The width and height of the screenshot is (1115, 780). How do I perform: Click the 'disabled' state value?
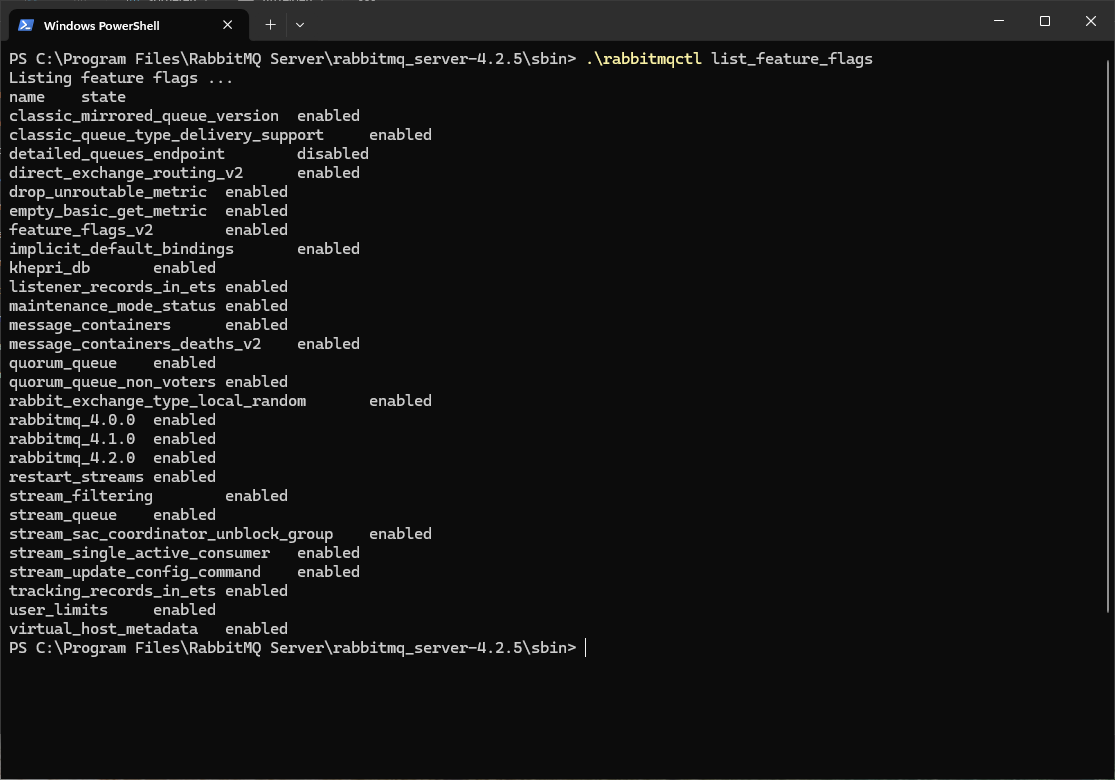(333, 154)
